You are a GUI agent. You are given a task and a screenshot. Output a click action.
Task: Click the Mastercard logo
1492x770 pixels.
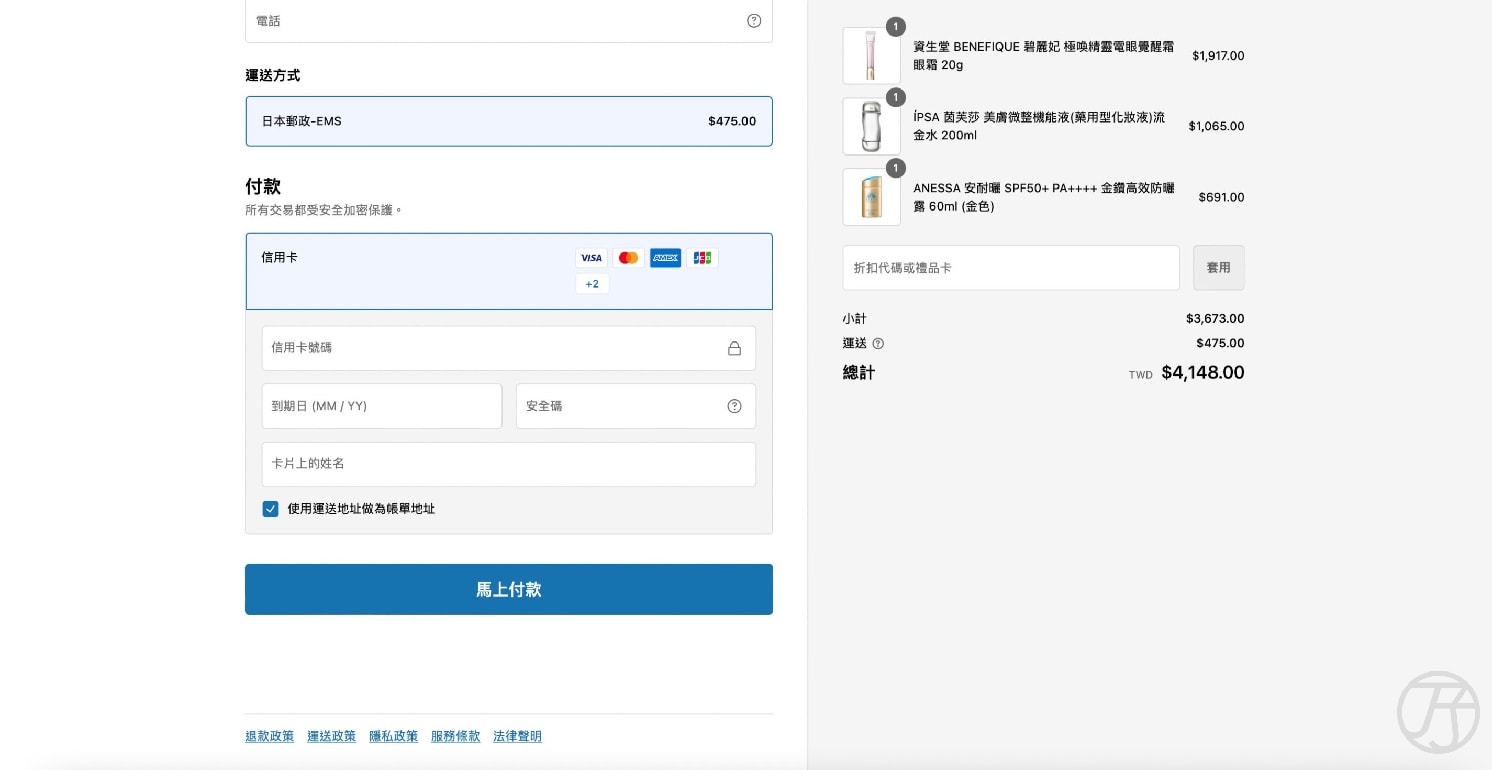(x=628, y=258)
